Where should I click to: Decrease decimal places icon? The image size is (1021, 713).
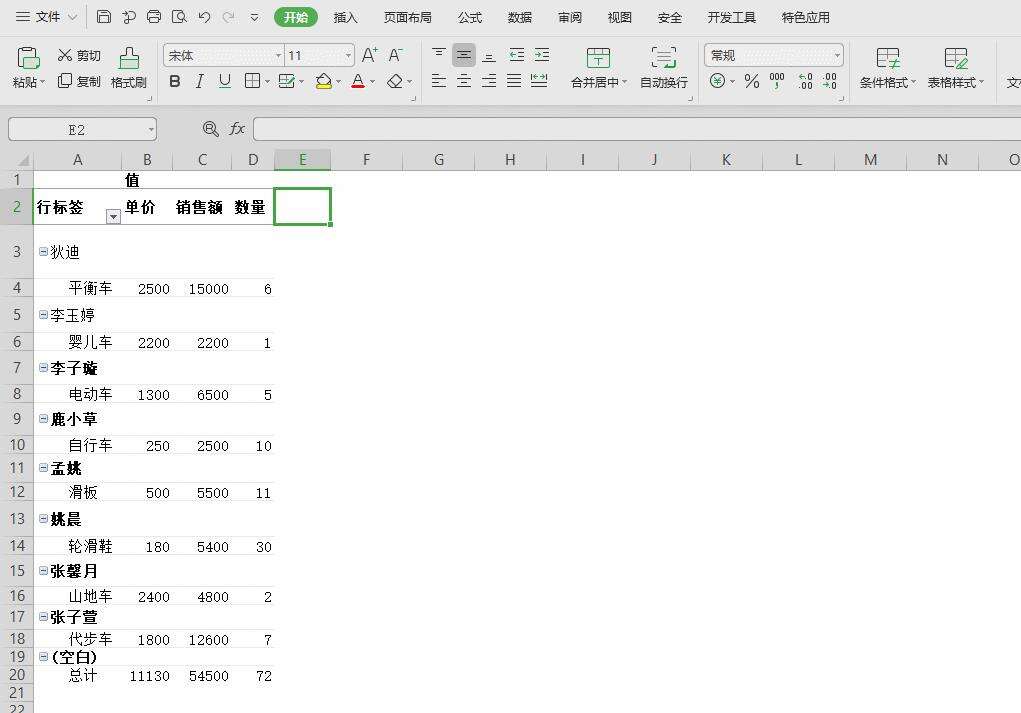(830, 81)
